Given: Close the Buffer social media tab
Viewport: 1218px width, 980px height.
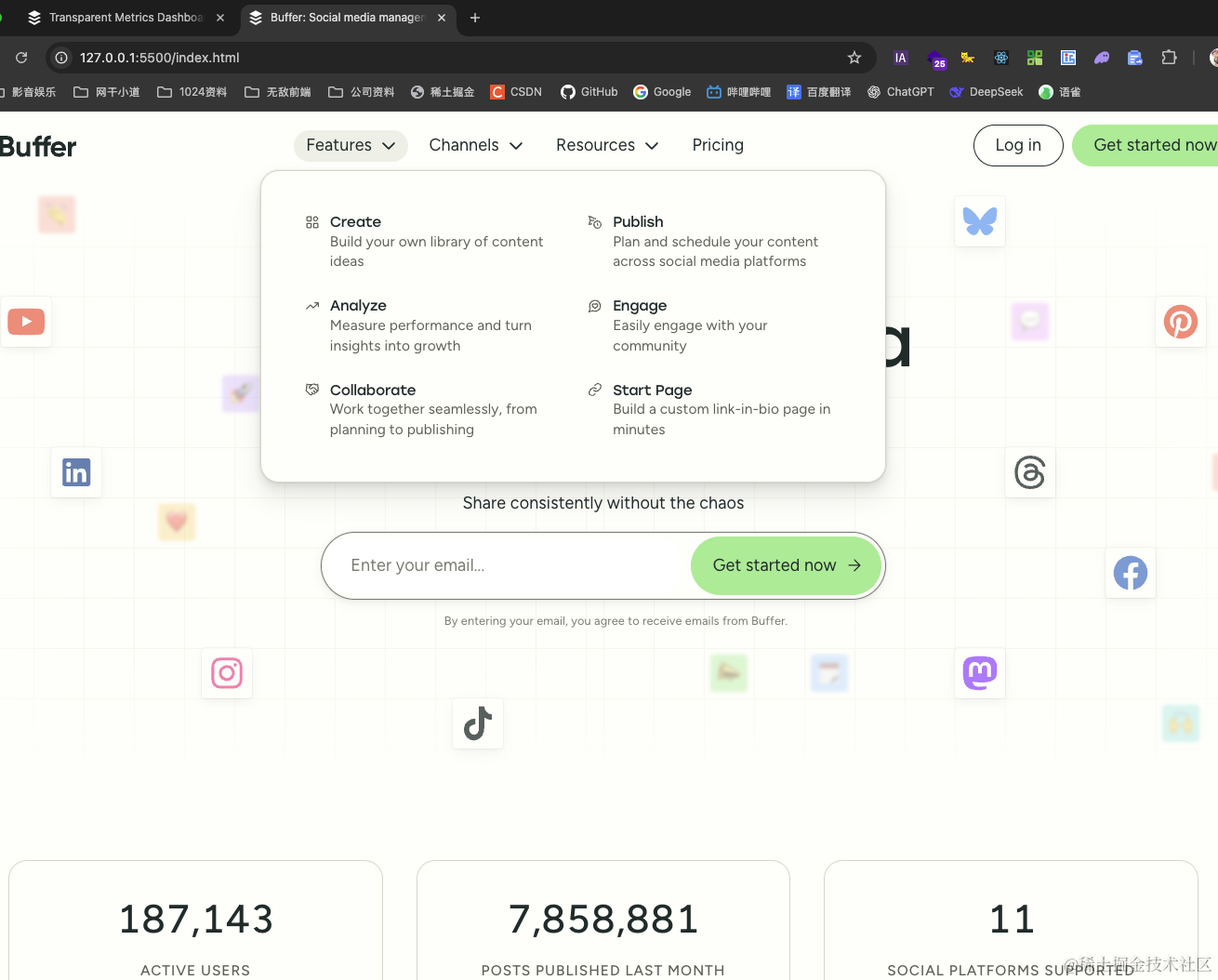Looking at the screenshot, I should (442, 18).
